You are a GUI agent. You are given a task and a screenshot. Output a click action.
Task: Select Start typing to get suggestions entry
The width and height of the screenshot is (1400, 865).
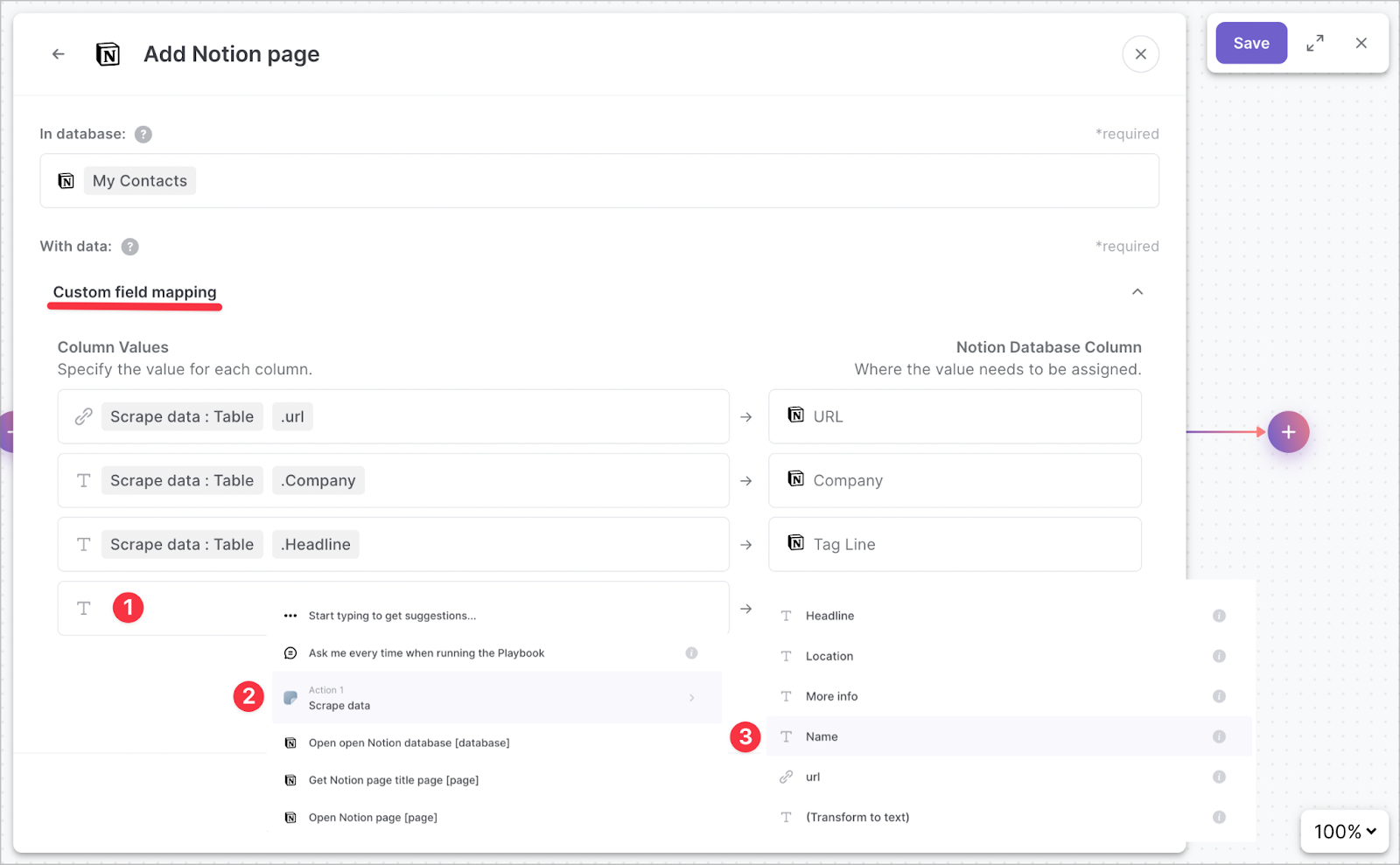tap(497, 617)
